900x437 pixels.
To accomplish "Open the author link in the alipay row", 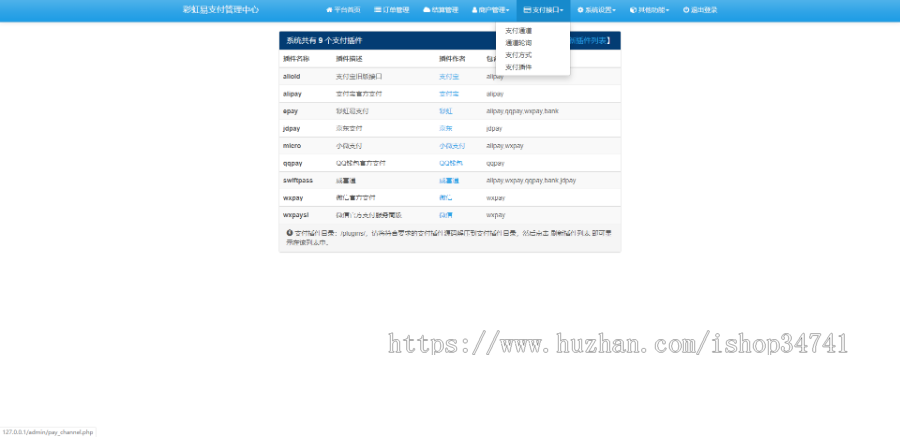I will tap(449, 94).
